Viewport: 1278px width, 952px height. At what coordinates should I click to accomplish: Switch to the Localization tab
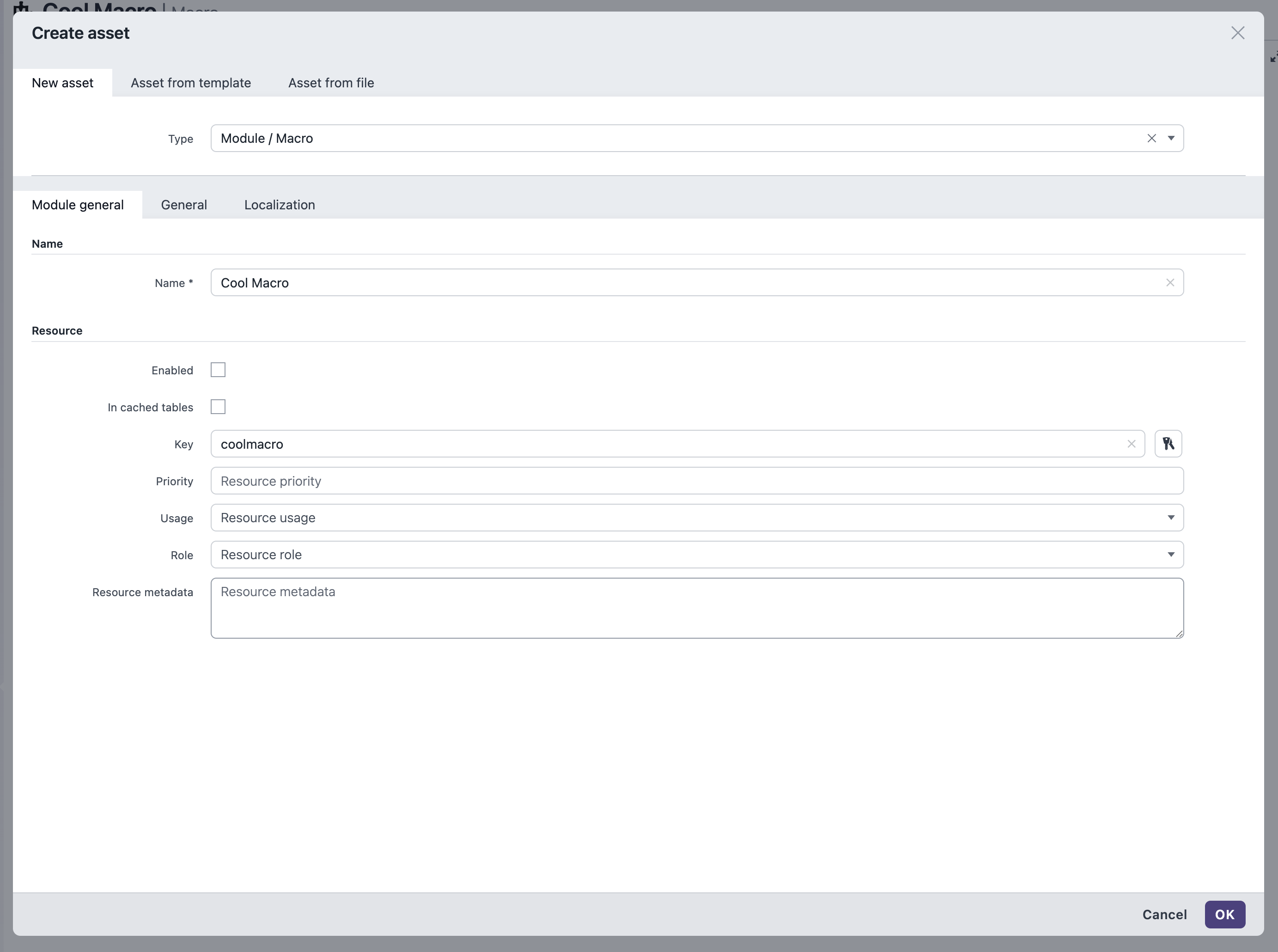coord(279,205)
